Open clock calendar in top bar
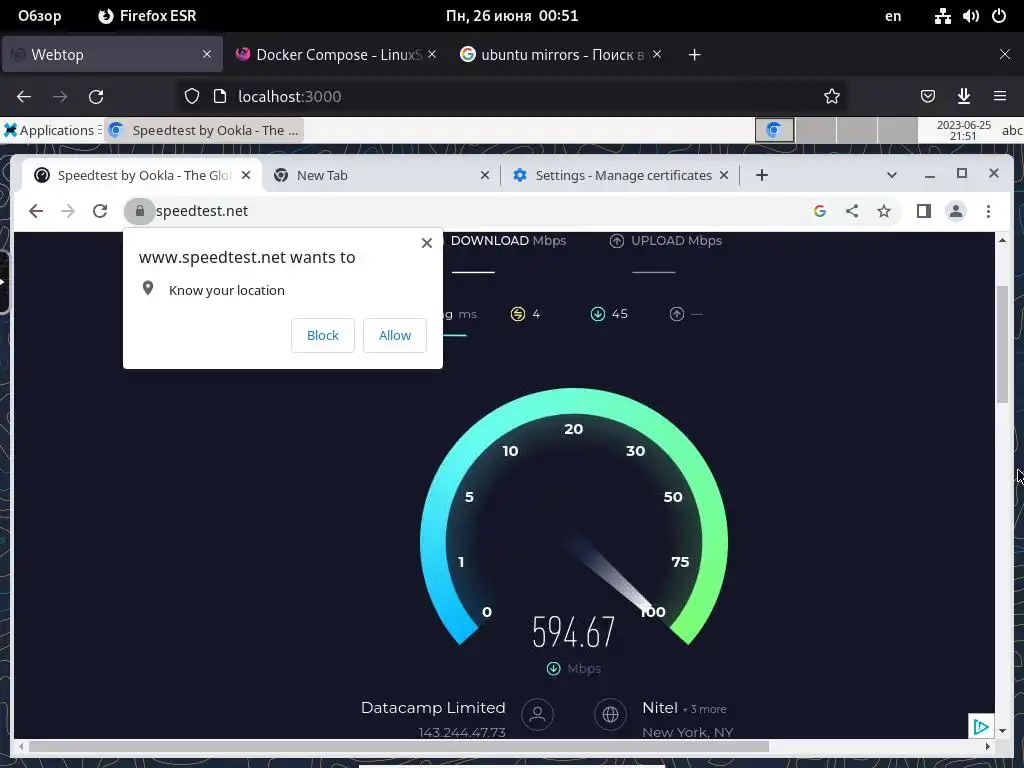This screenshot has width=1024, height=768. tap(512, 16)
